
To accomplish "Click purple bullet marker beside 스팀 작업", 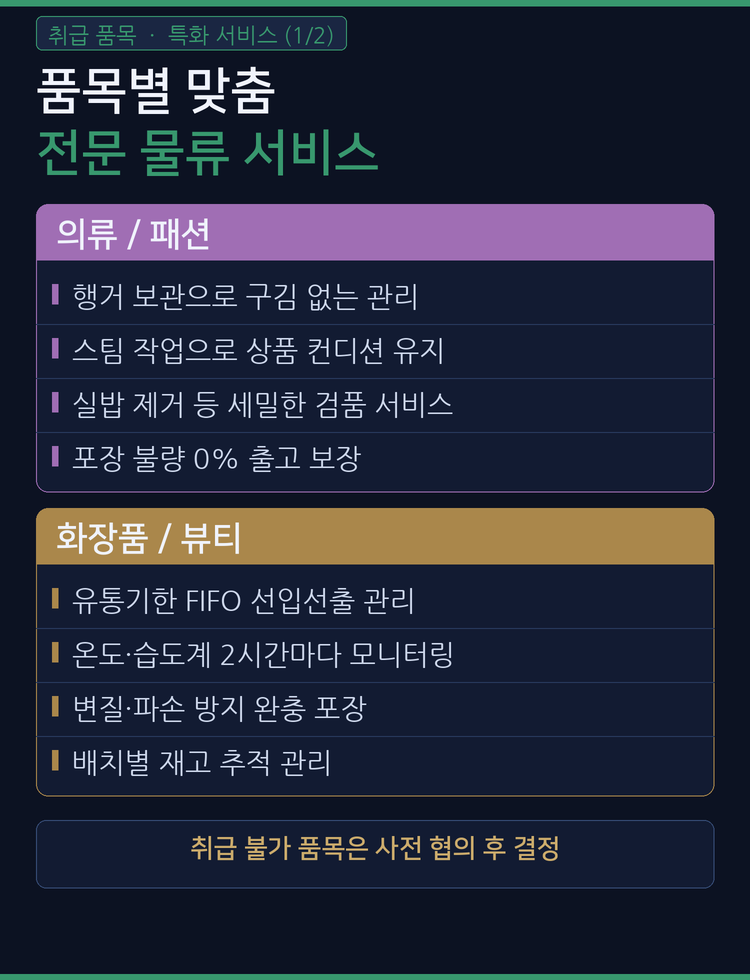I will pyautogui.click(x=56, y=349).
